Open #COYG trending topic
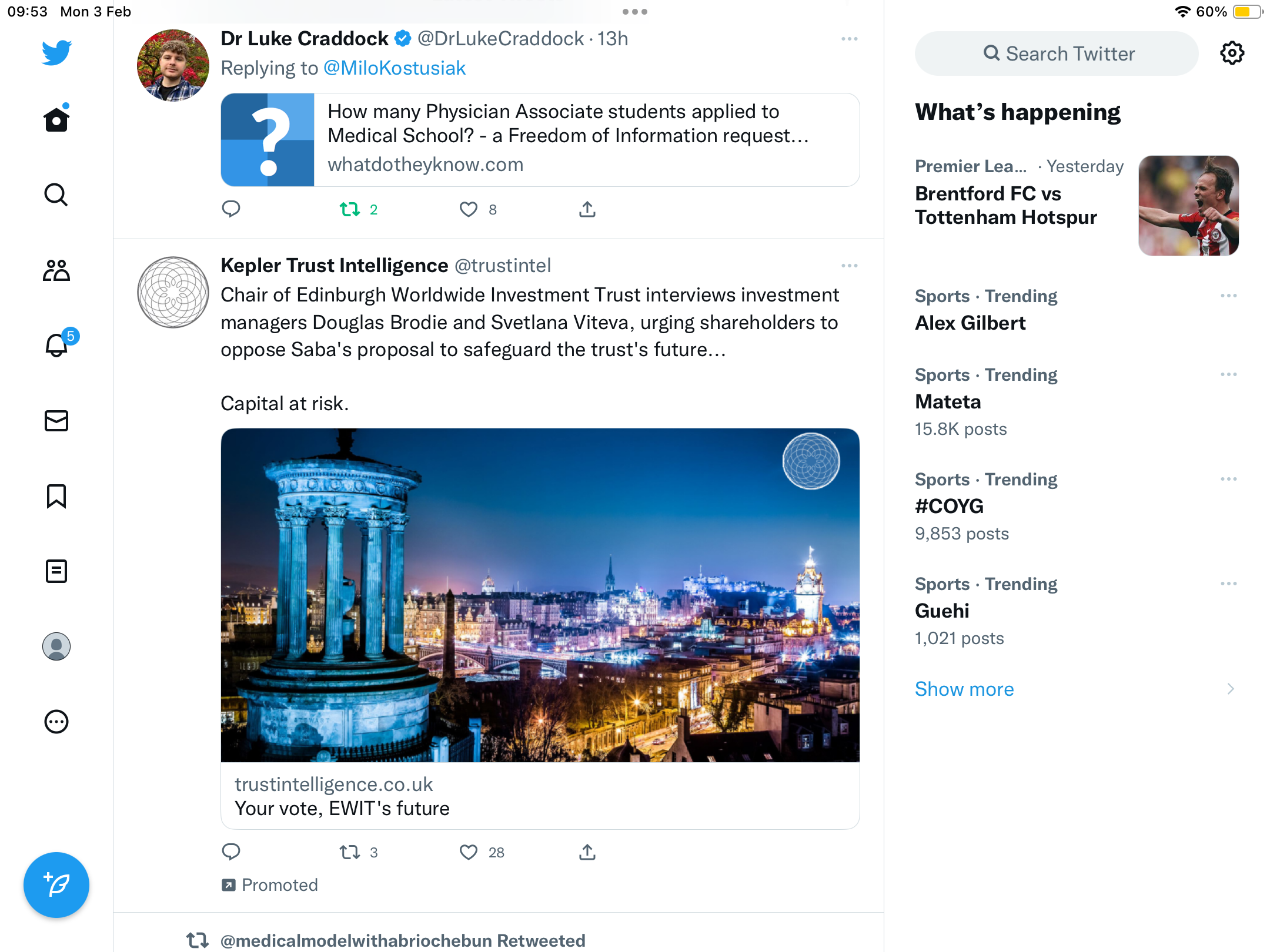The height and width of the screenshot is (952, 1270). (x=949, y=506)
